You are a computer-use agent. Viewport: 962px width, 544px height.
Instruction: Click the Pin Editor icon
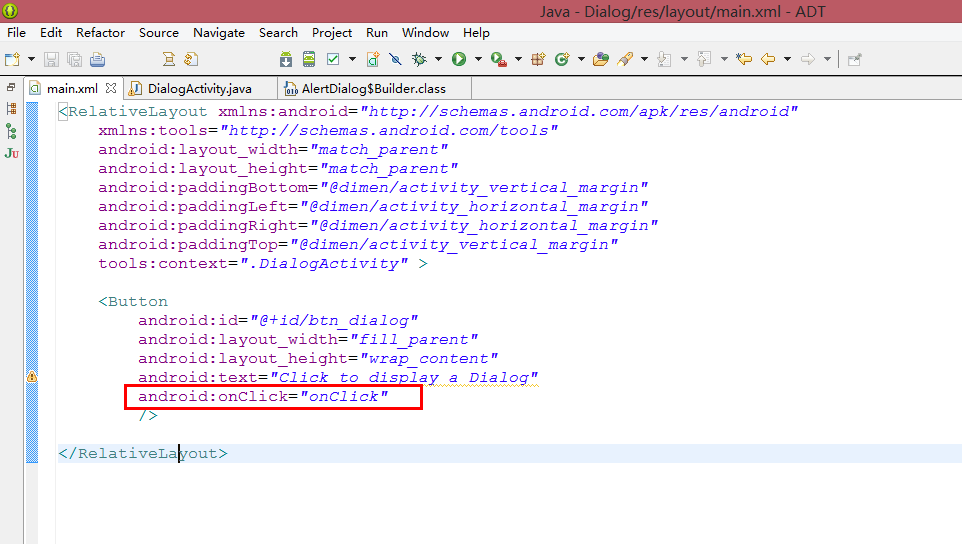(855, 59)
